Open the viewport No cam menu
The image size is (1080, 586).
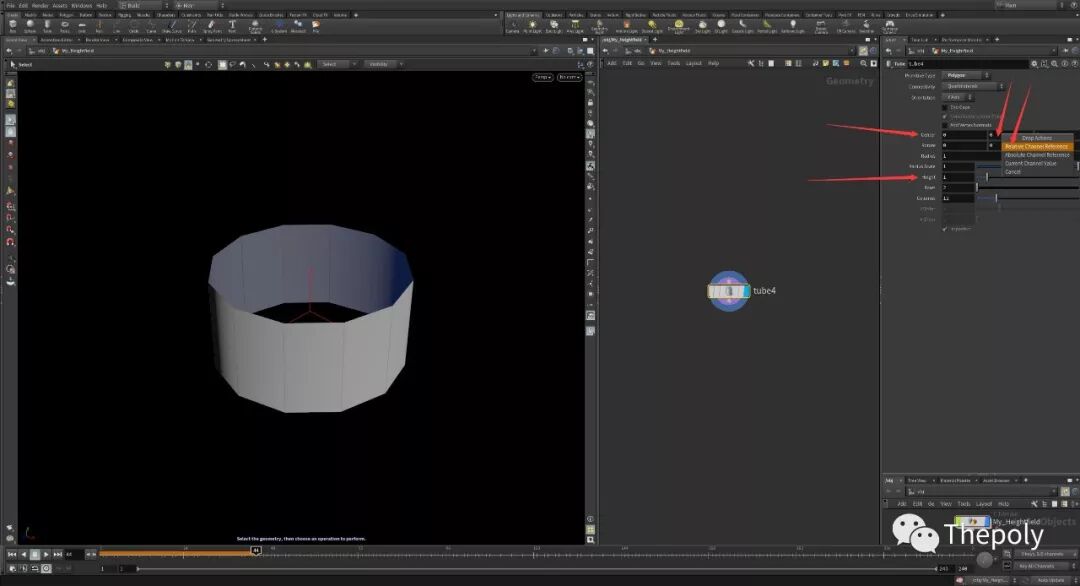coord(569,77)
